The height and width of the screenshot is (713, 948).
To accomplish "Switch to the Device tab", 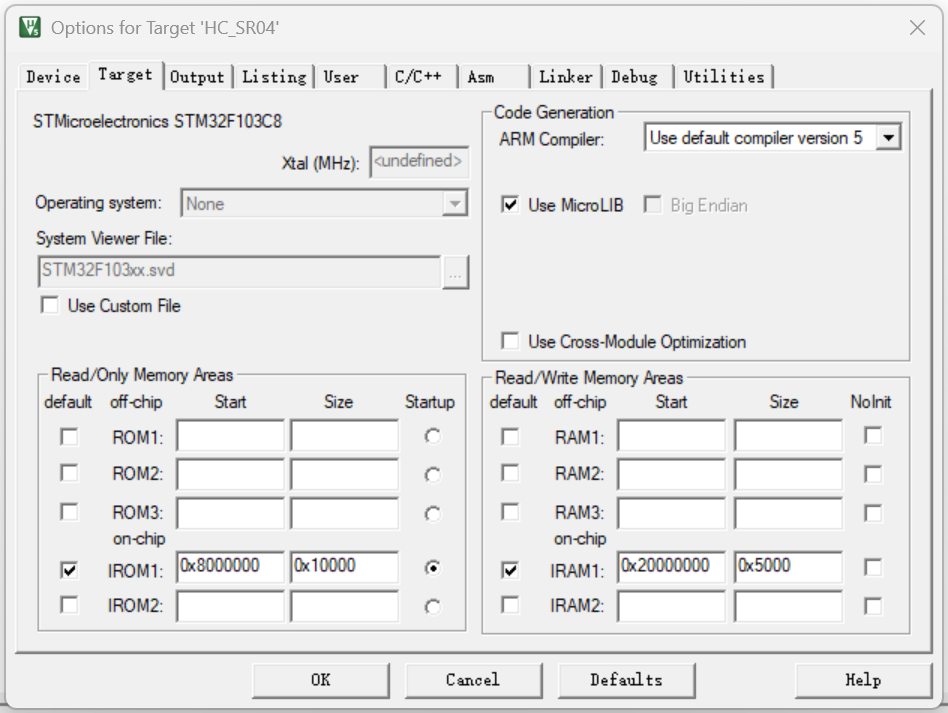I will (53, 77).
